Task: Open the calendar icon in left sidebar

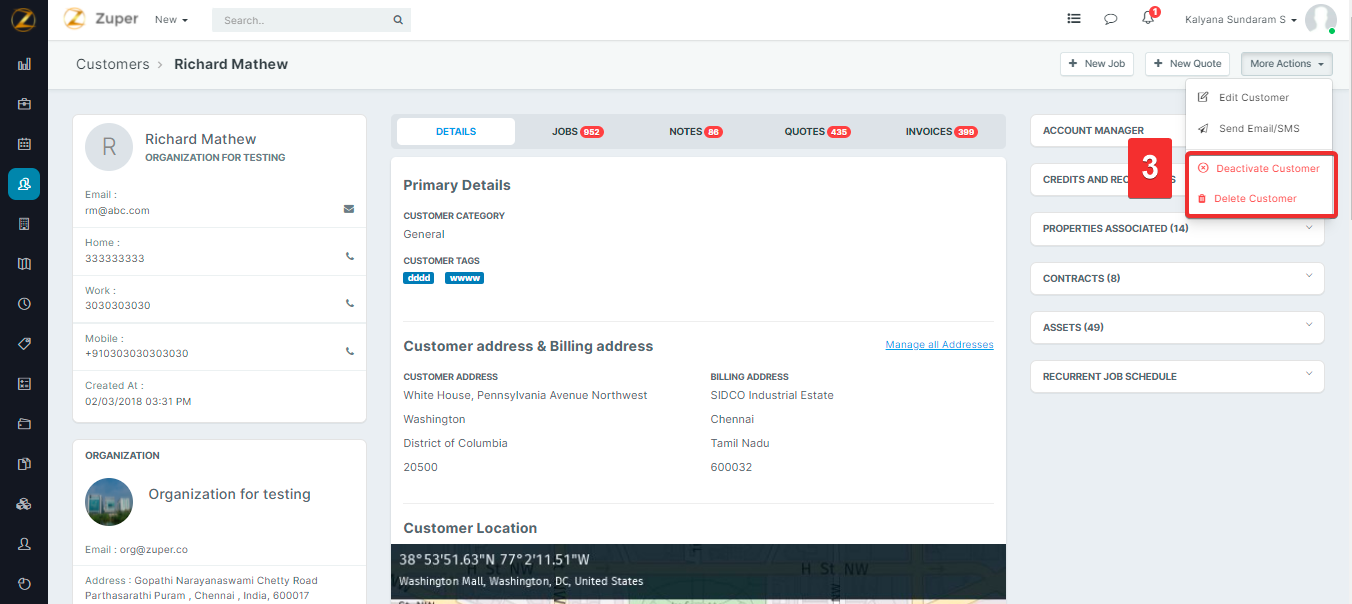Action: point(24,144)
